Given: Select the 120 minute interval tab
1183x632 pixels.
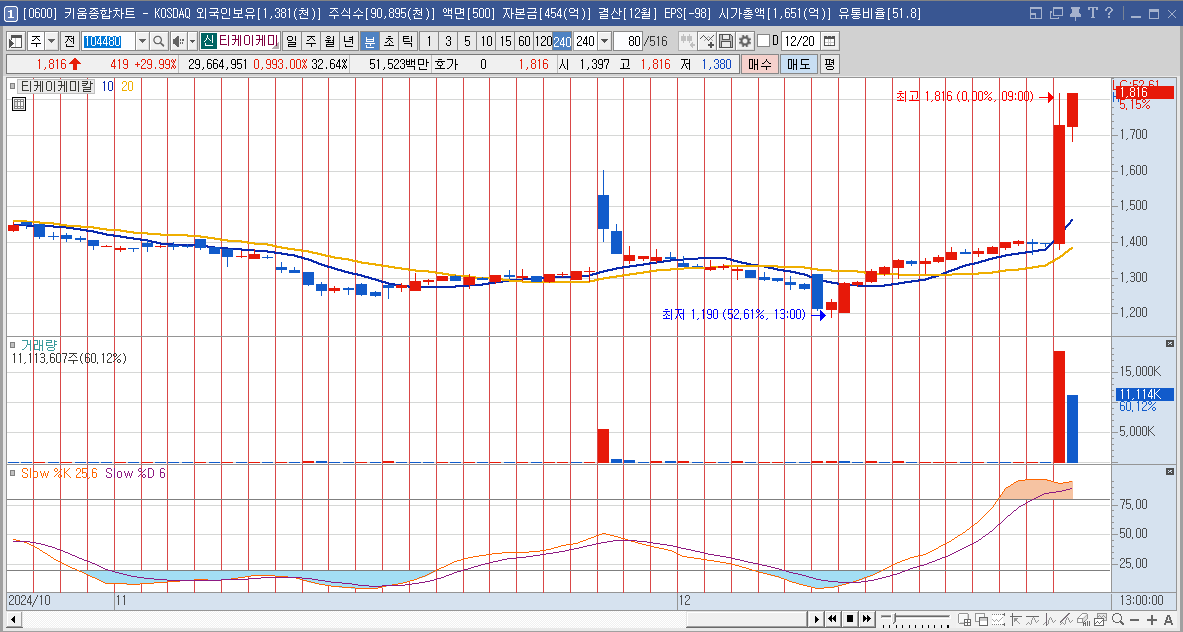Looking at the screenshot, I should click(543, 41).
